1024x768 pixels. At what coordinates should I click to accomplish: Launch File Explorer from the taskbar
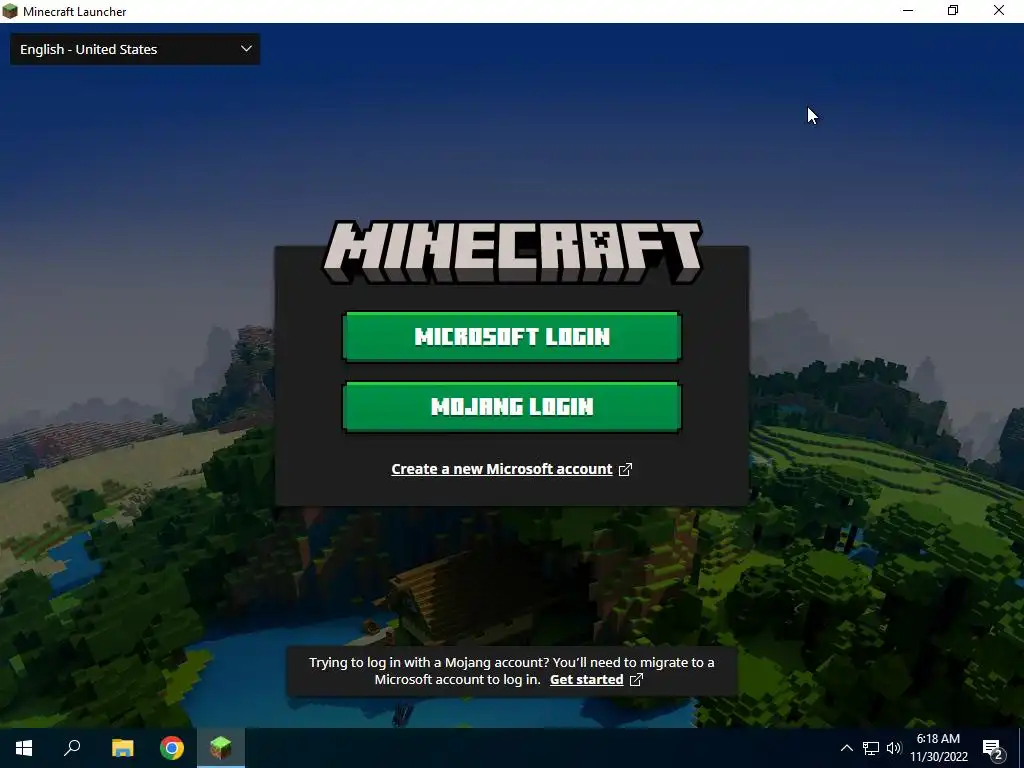pyautogui.click(x=122, y=748)
